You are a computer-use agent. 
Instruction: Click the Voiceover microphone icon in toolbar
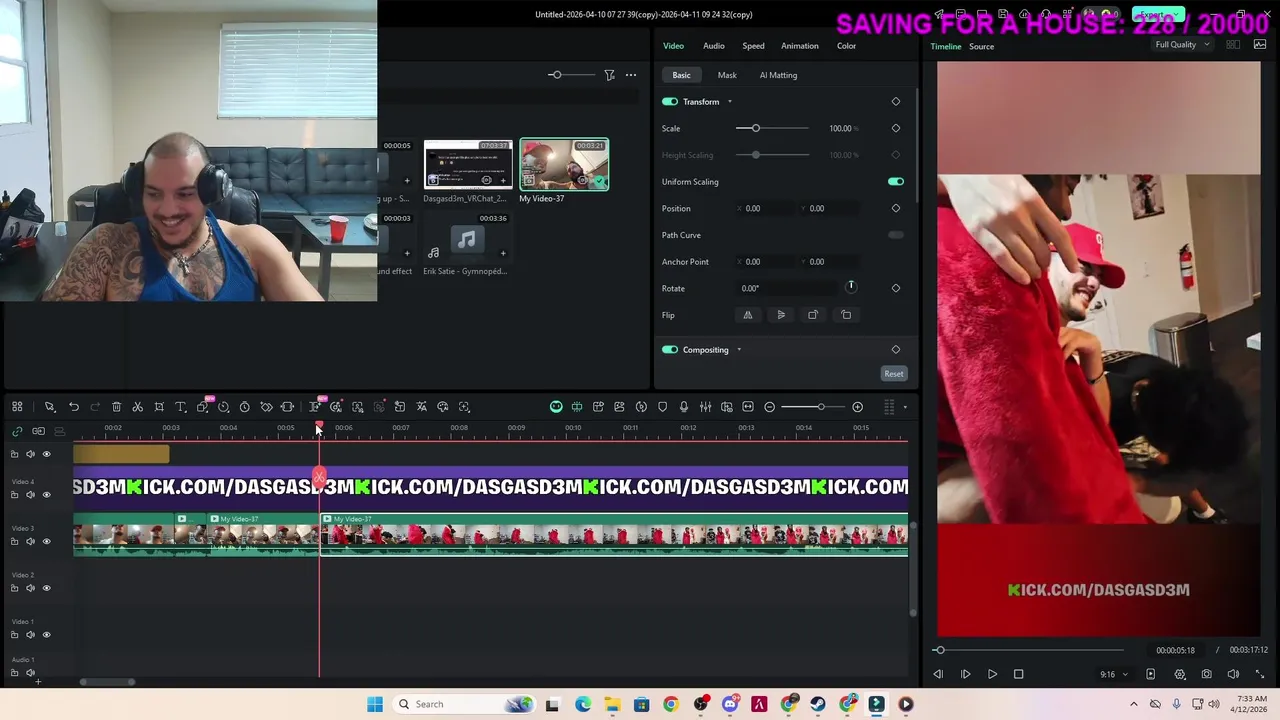click(684, 407)
